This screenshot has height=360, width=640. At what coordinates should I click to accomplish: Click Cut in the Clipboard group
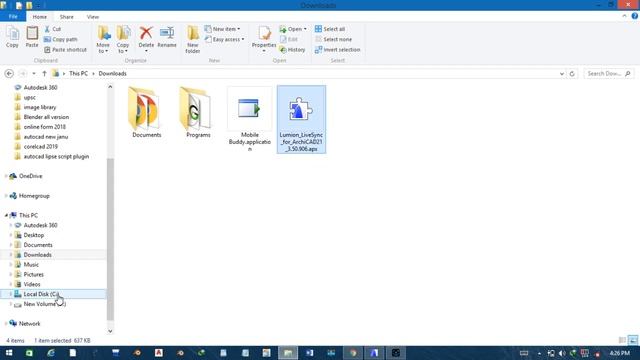(52, 29)
